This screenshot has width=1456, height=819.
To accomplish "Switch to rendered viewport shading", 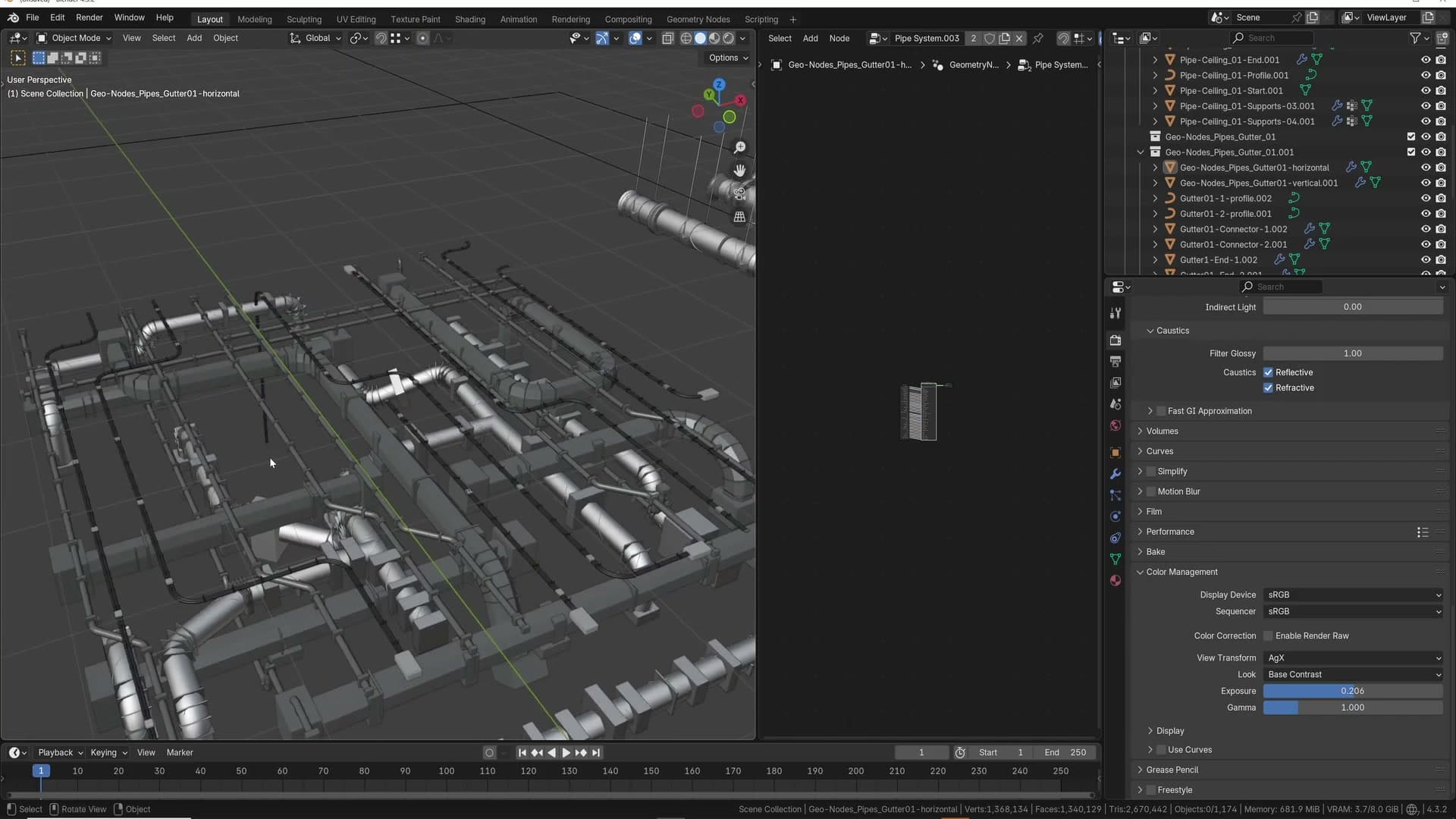I will tap(729, 38).
